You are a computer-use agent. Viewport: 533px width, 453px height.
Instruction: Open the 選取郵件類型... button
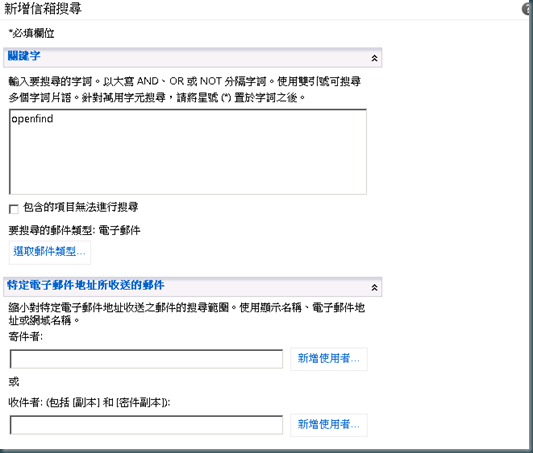[x=50, y=252]
